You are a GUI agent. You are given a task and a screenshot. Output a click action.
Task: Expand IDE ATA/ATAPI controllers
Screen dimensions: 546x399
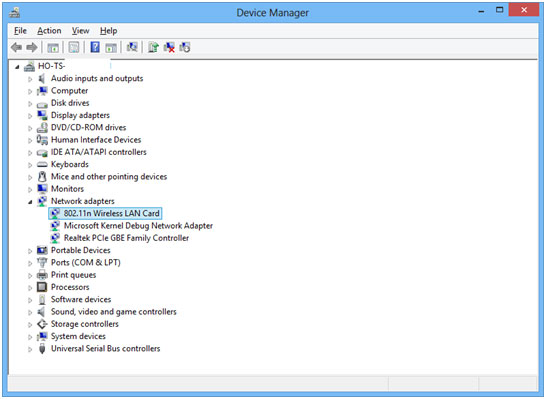[30, 152]
